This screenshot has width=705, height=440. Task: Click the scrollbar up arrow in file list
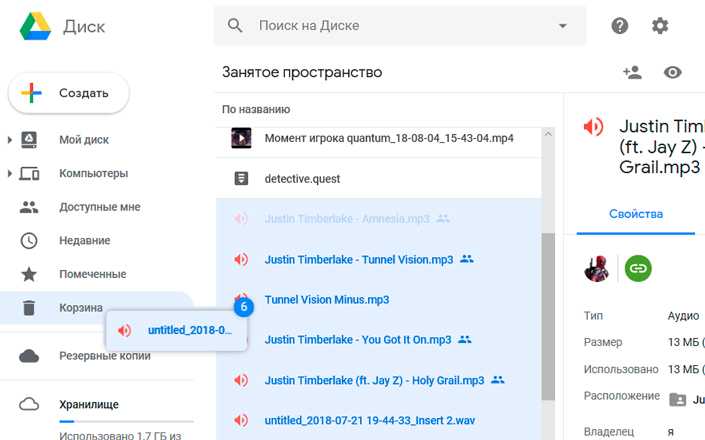point(548,133)
